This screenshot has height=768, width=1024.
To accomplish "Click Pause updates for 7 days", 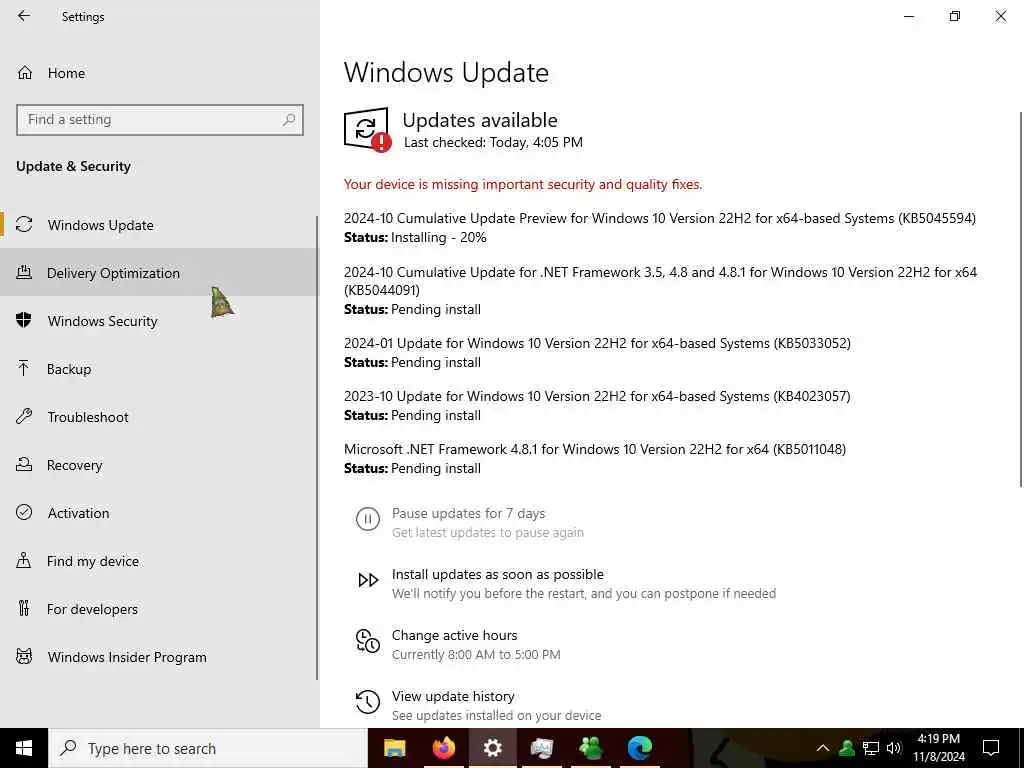I will pyautogui.click(x=468, y=513).
